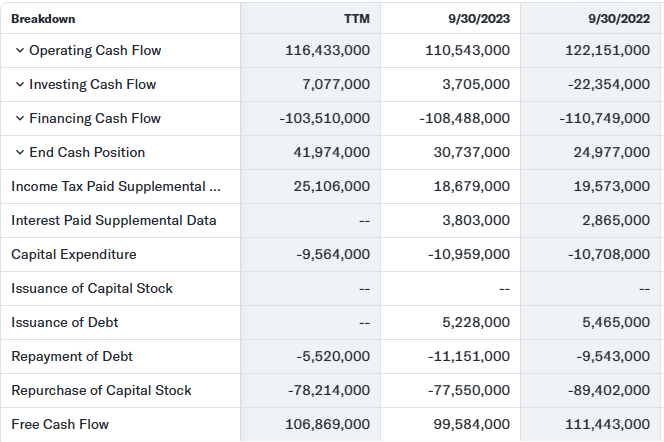This screenshot has width=664, height=442.
Task: Select the value -9,564,000
Action: tap(333, 254)
